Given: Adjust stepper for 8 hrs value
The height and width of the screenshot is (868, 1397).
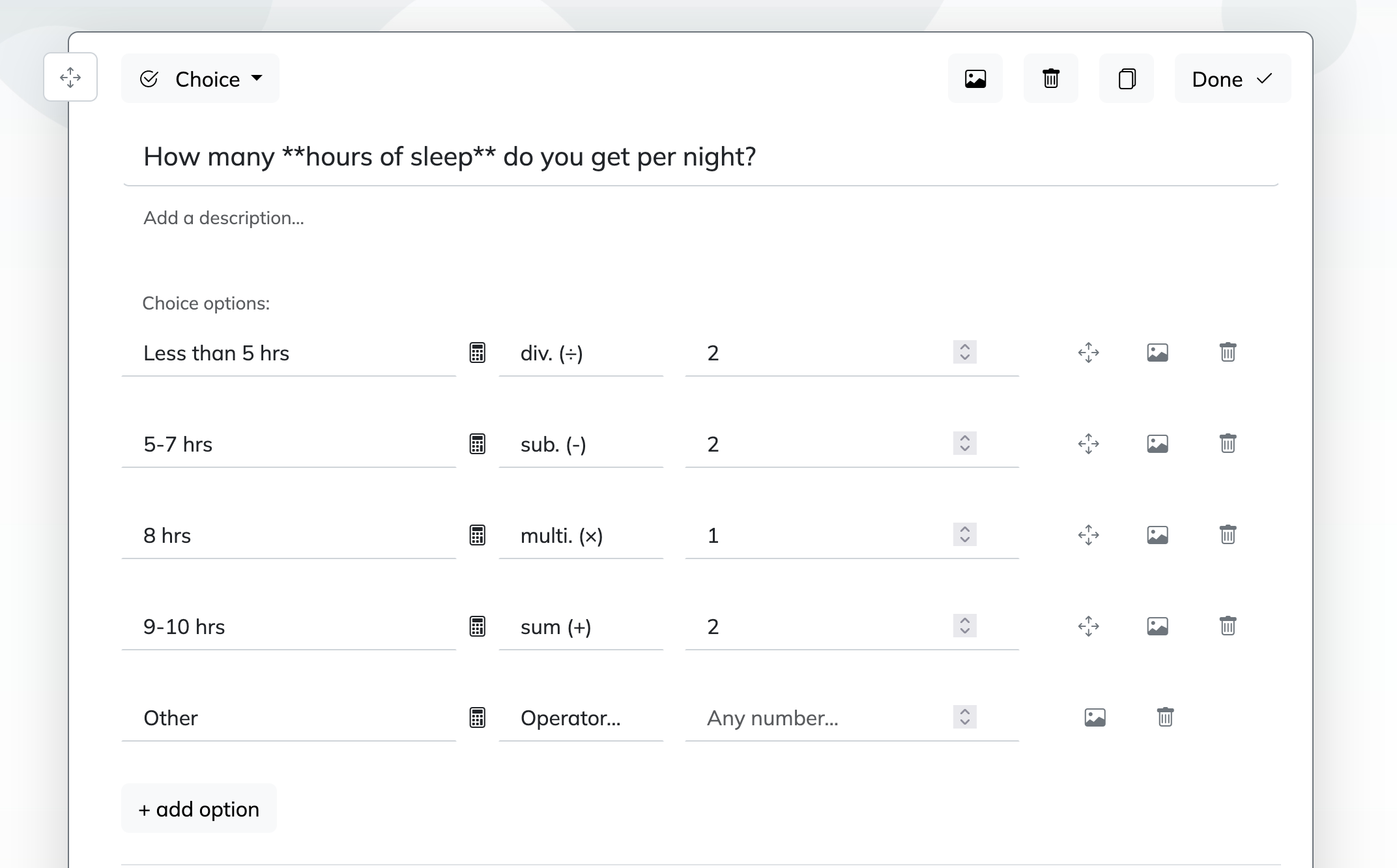Looking at the screenshot, I should click(965, 535).
